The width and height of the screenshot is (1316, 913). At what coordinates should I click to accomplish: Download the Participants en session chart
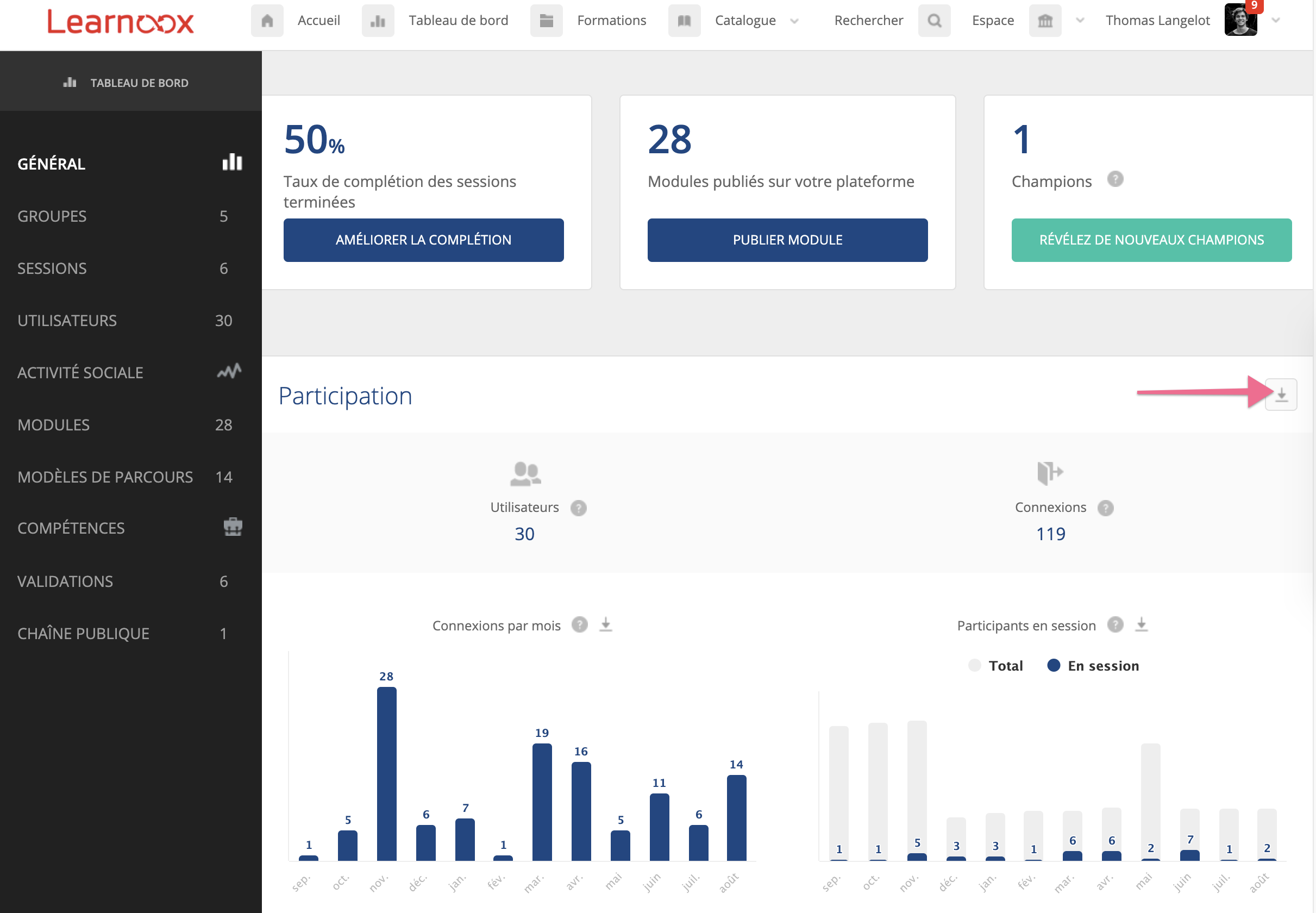[1141, 624]
